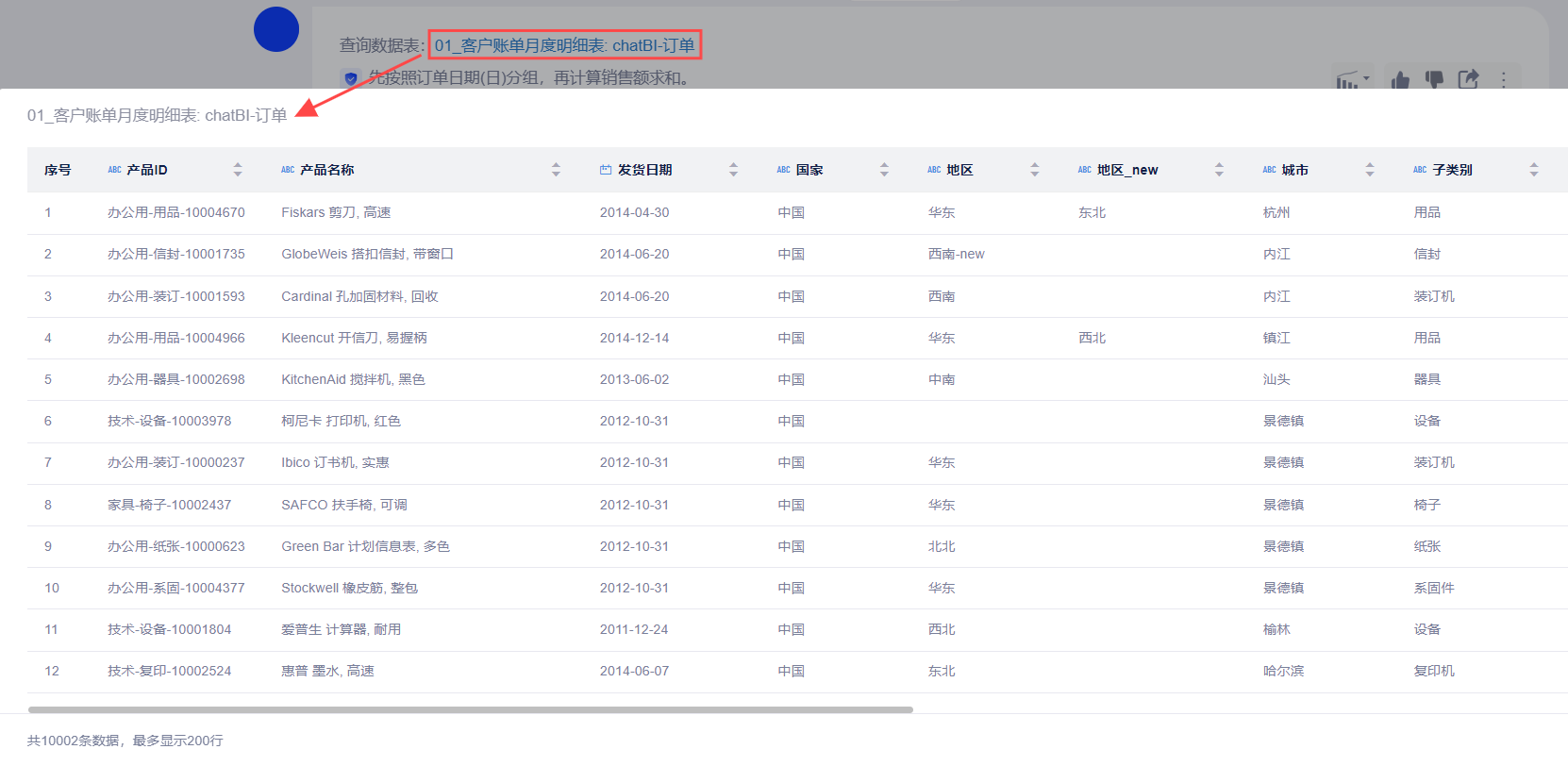1568x766 pixels.
Task: Sort the 产品名称 column
Action: coord(556,170)
